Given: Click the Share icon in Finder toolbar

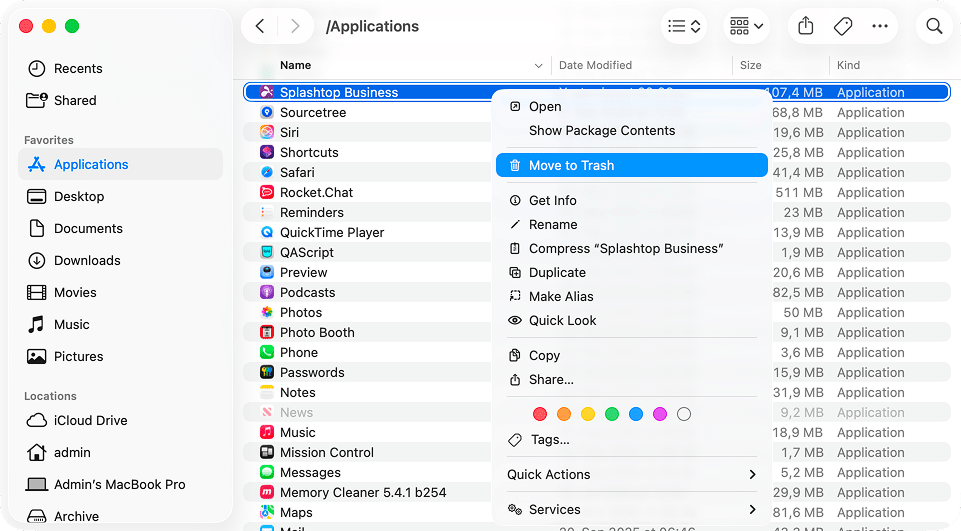Looking at the screenshot, I should click(806, 27).
